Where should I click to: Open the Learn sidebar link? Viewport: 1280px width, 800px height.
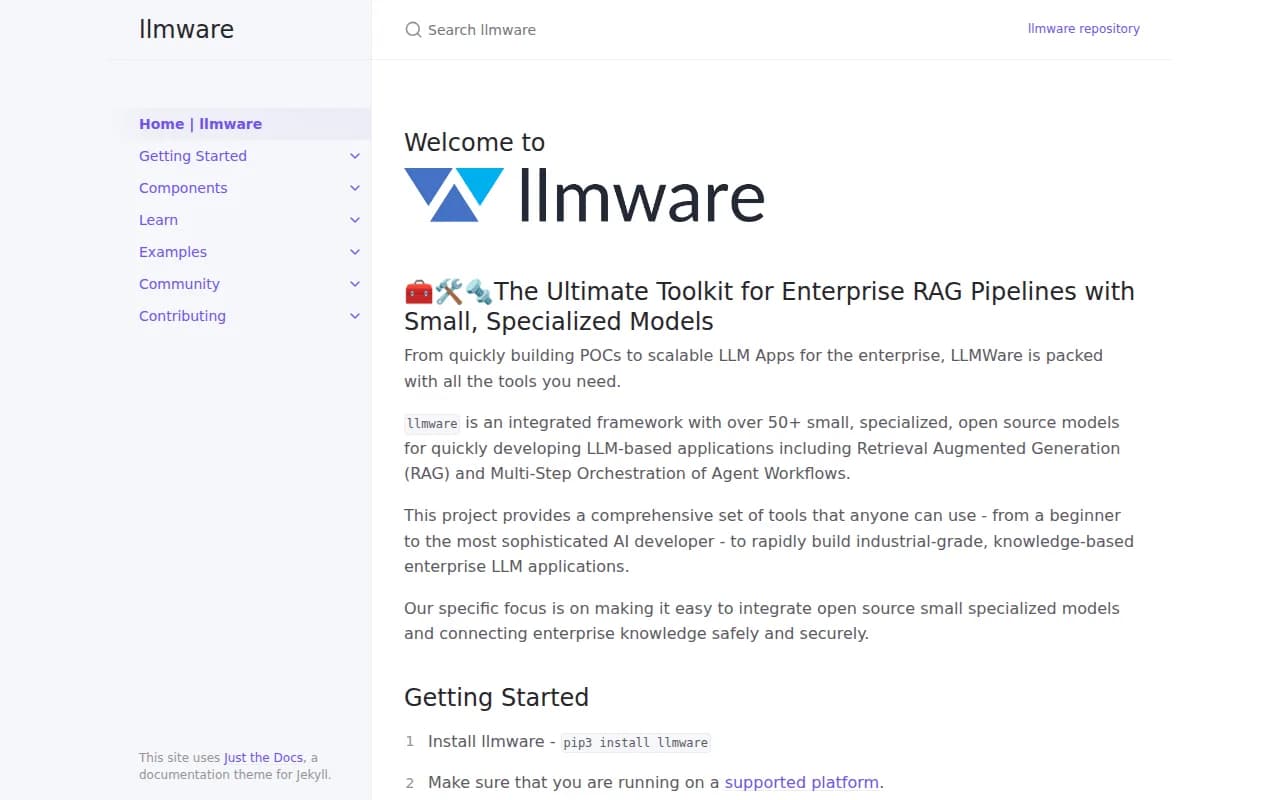coord(158,220)
